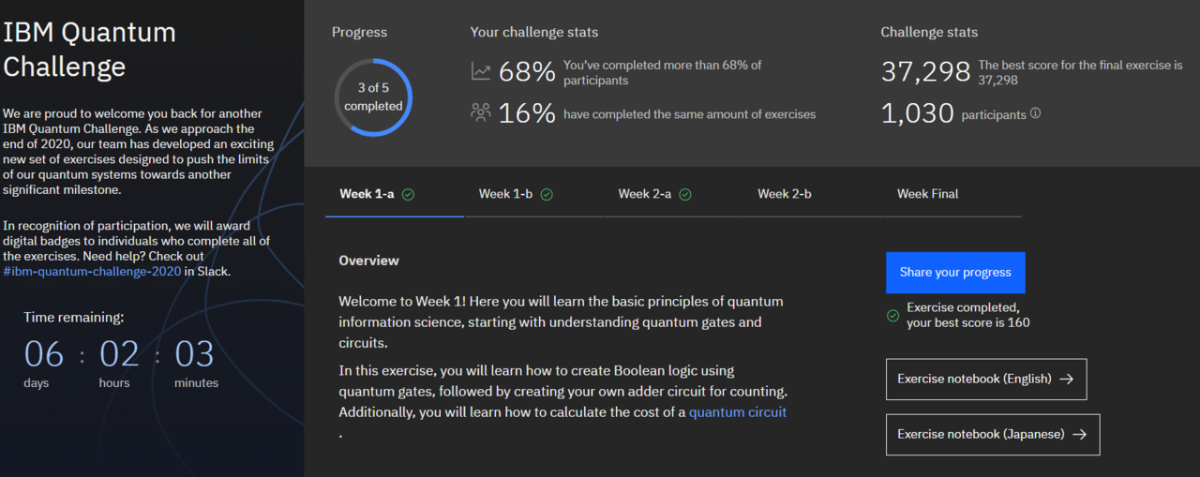
Task: Click the green checkmark on Week 1-a
Action: (x=408, y=194)
